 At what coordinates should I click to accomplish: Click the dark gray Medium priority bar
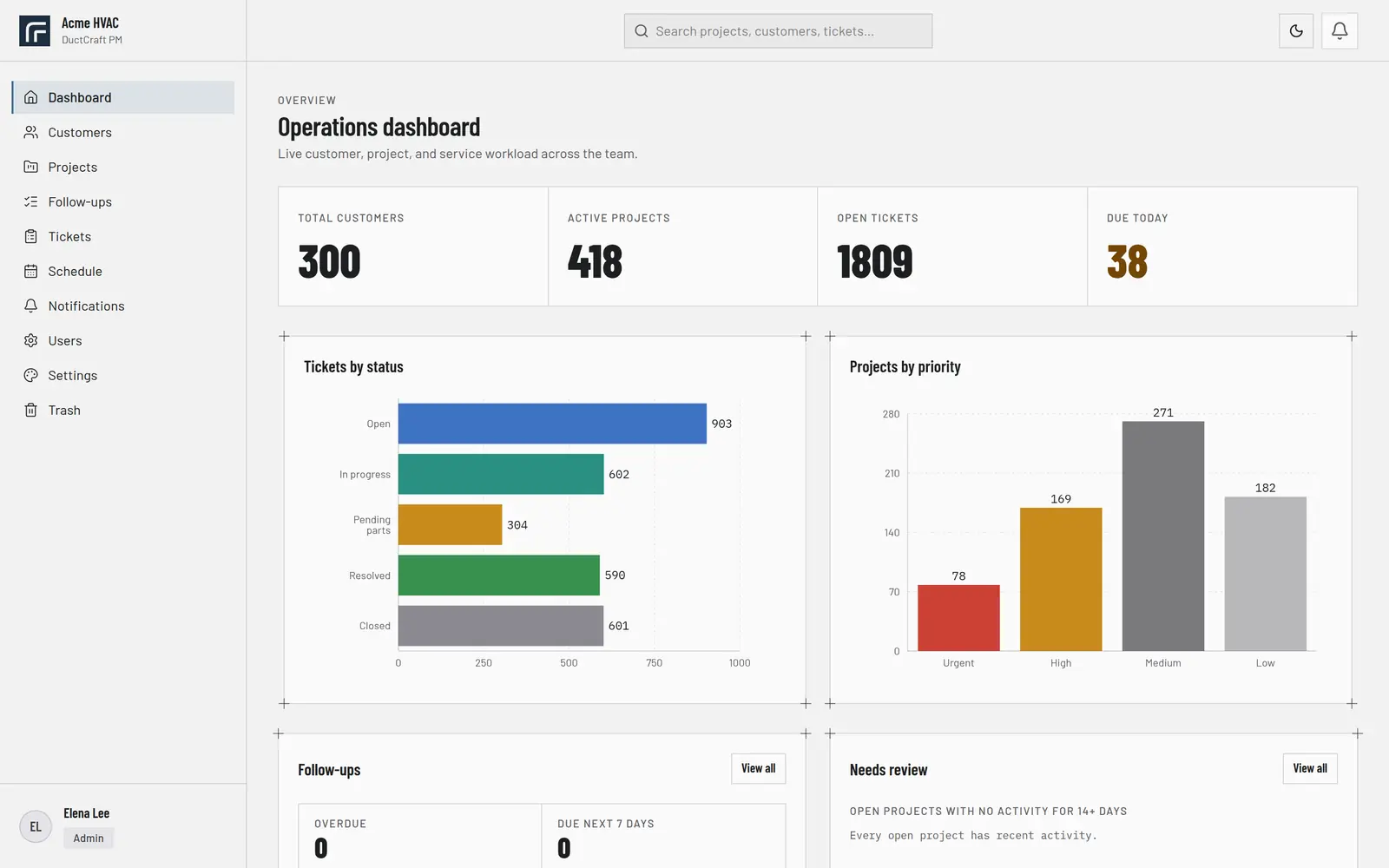[x=1163, y=536]
